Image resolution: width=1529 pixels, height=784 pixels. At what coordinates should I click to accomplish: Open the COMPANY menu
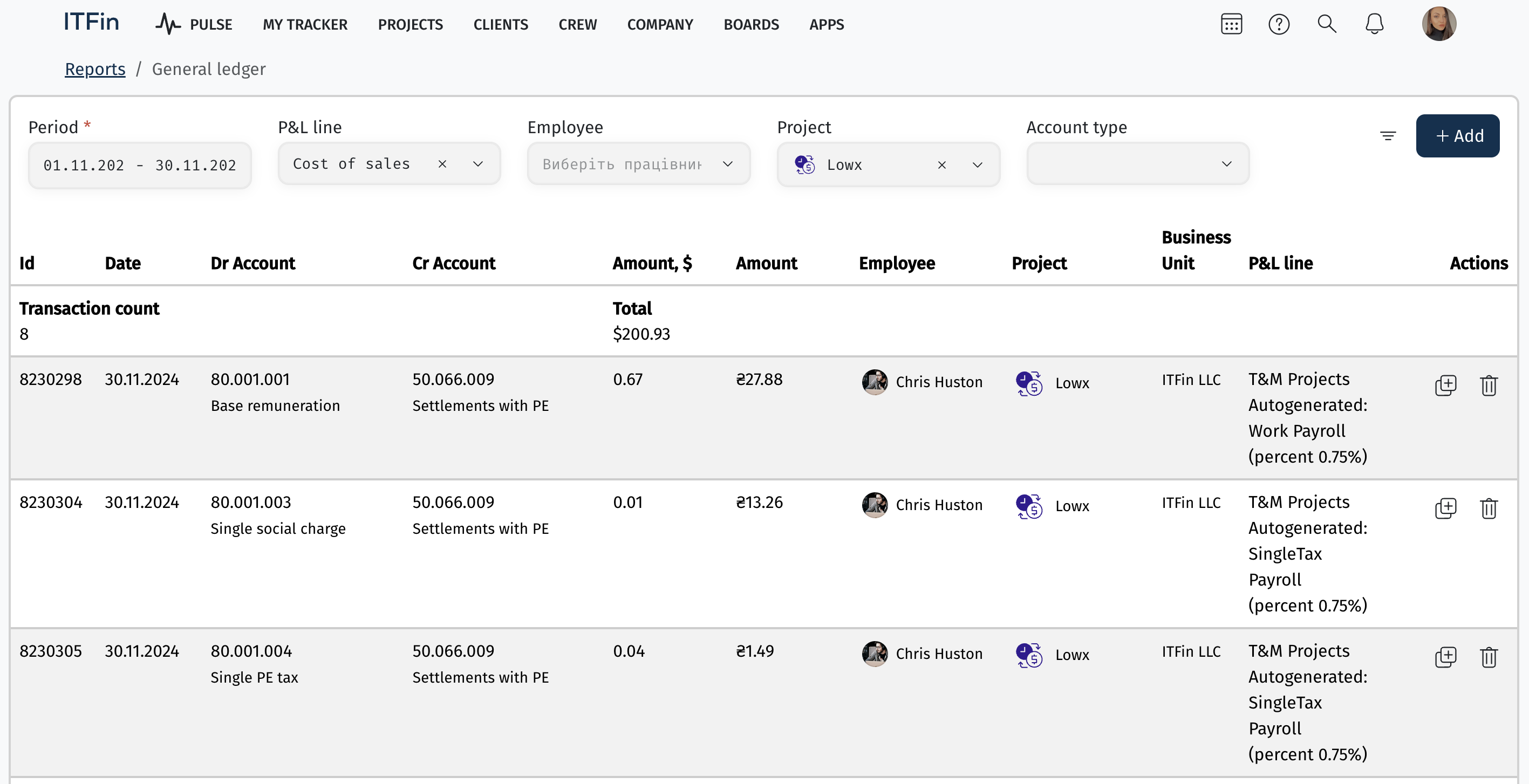660,24
